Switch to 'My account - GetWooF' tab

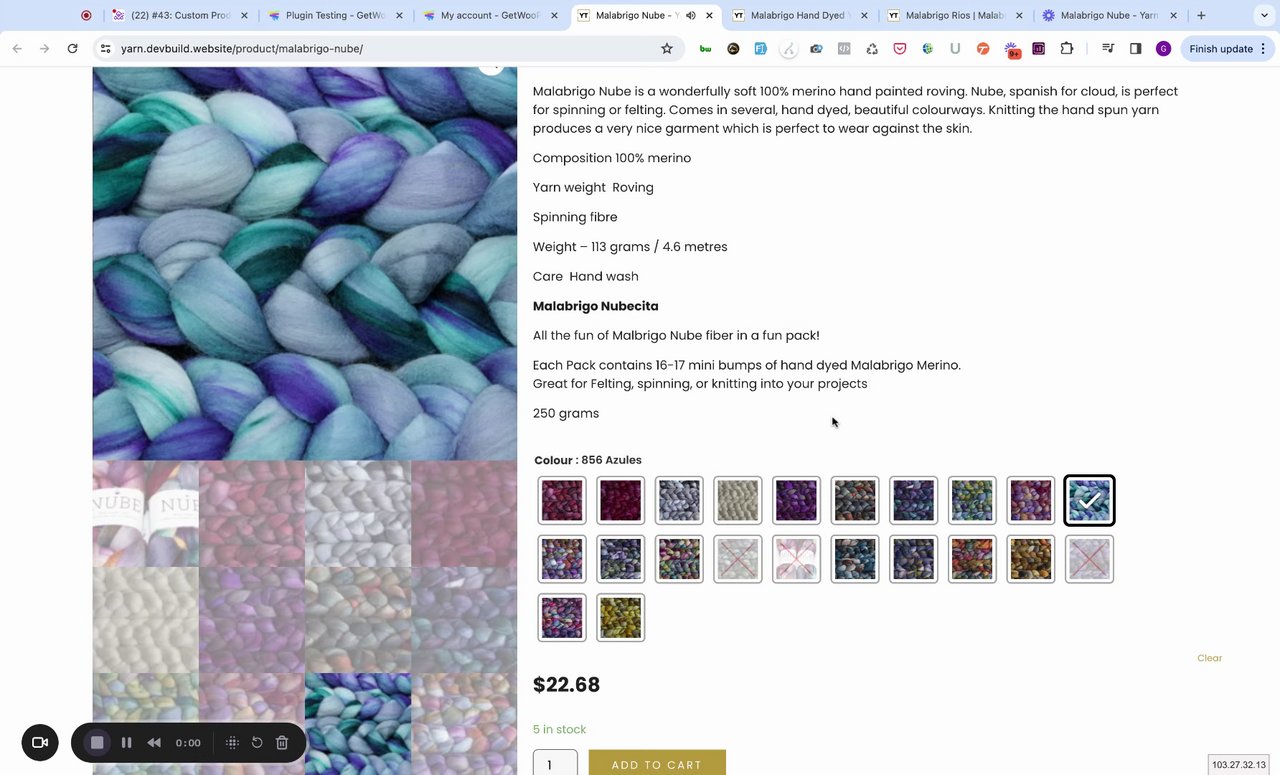click(490, 15)
